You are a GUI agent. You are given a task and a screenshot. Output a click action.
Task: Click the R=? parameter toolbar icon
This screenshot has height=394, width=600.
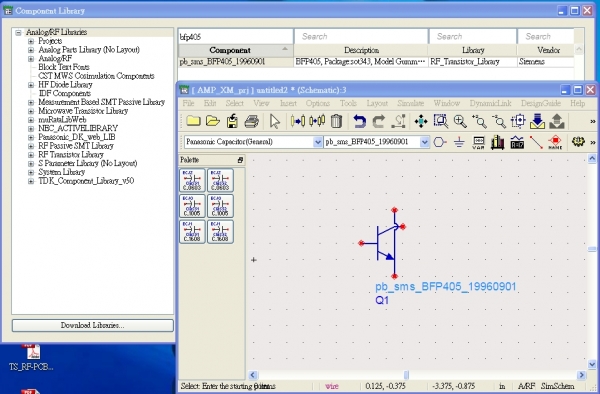[517, 143]
